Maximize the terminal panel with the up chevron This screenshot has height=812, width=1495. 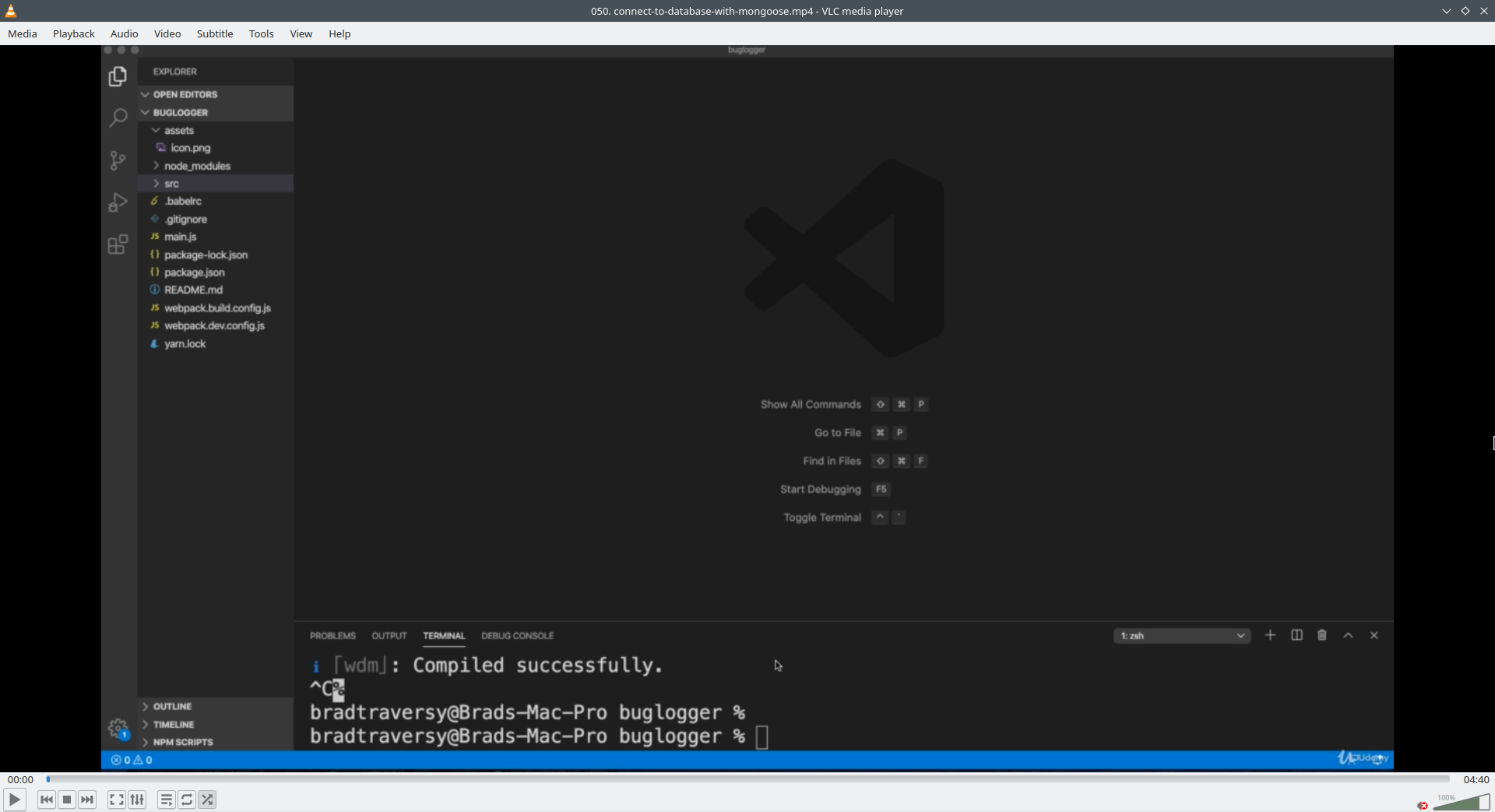click(x=1348, y=635)
